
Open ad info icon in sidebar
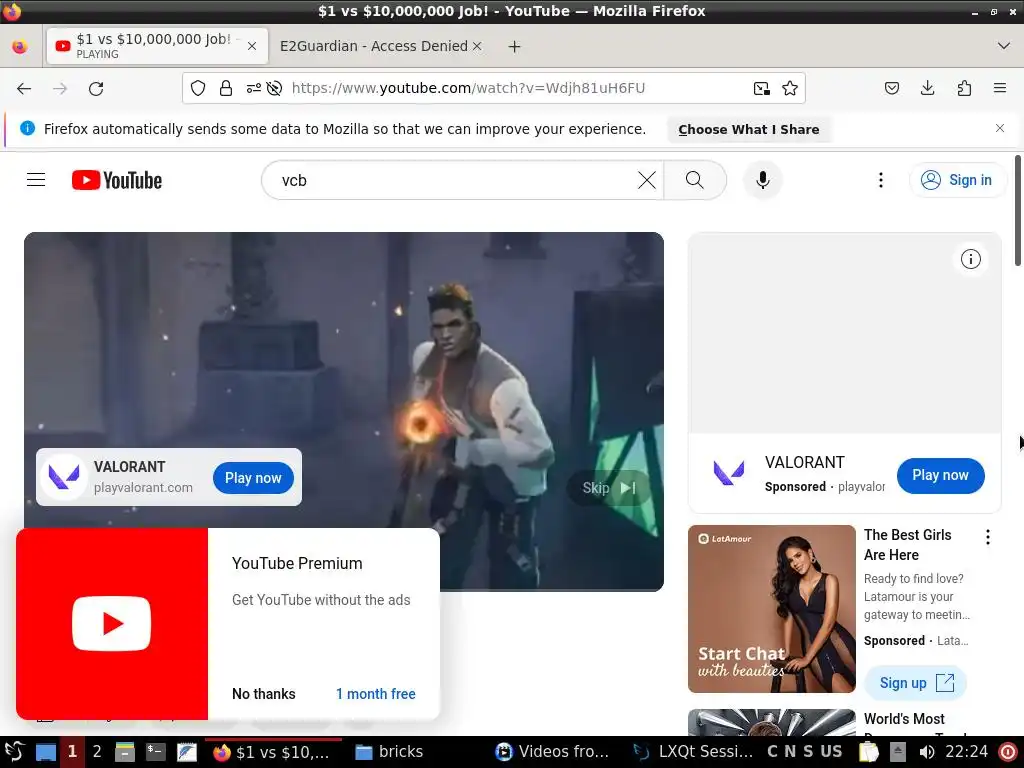(x=970, y=259)
